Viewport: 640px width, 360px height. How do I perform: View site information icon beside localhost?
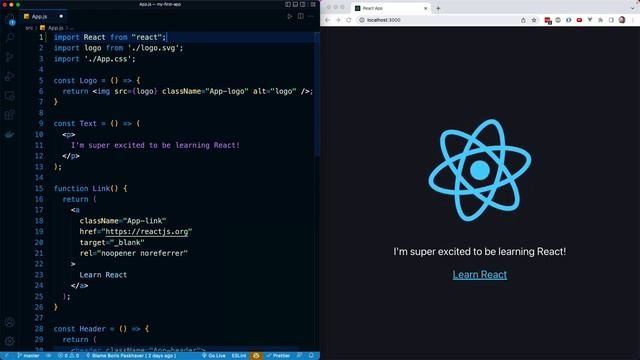click(362, 20)
